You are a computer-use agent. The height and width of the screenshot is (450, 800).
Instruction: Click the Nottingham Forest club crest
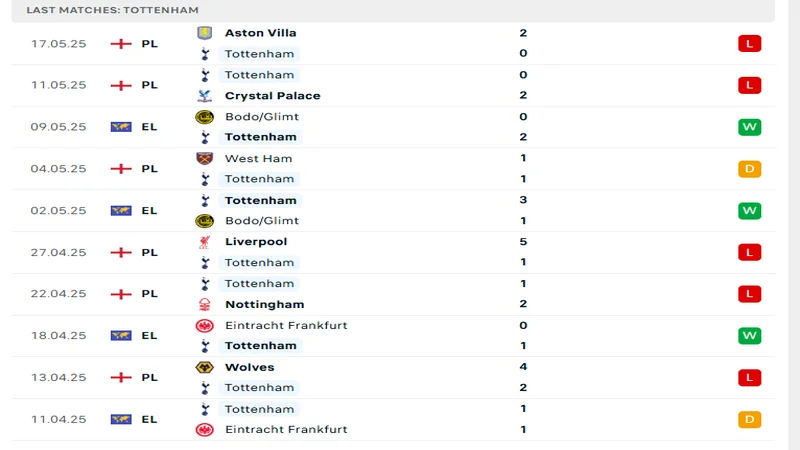pos(205,304)
